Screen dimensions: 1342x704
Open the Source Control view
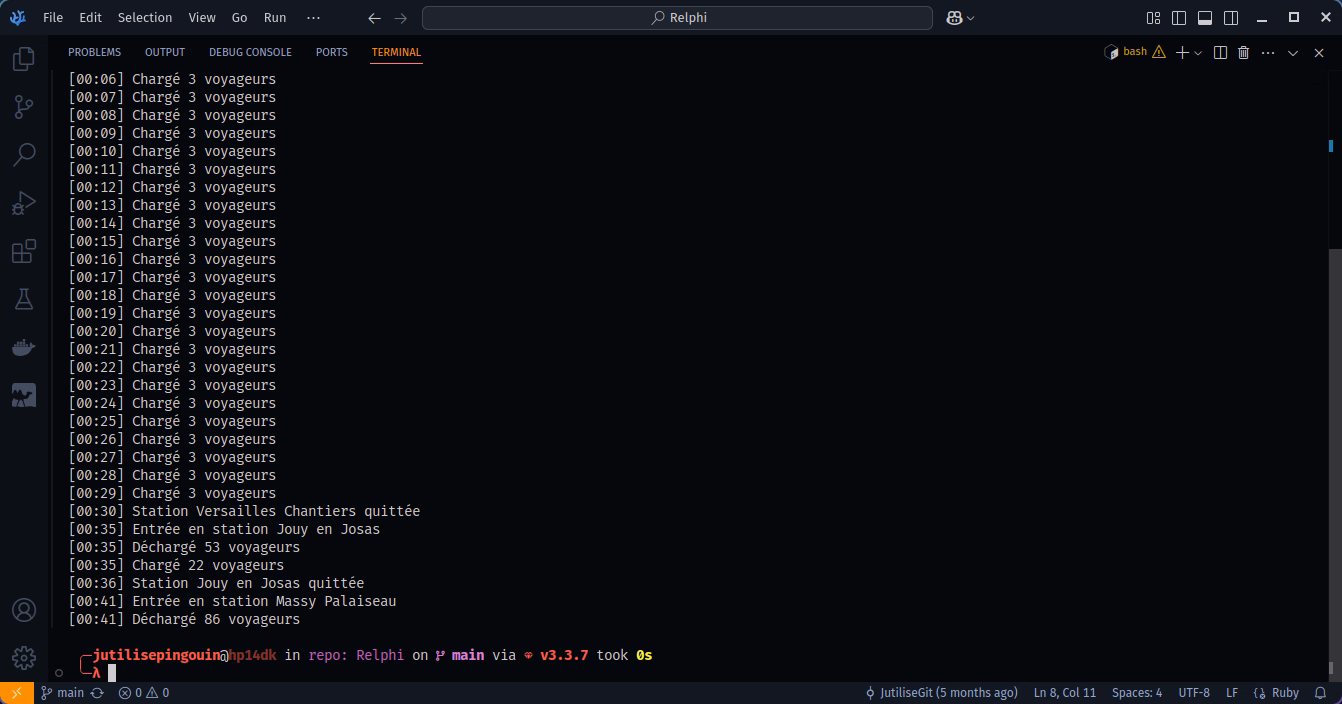point(23,107)
